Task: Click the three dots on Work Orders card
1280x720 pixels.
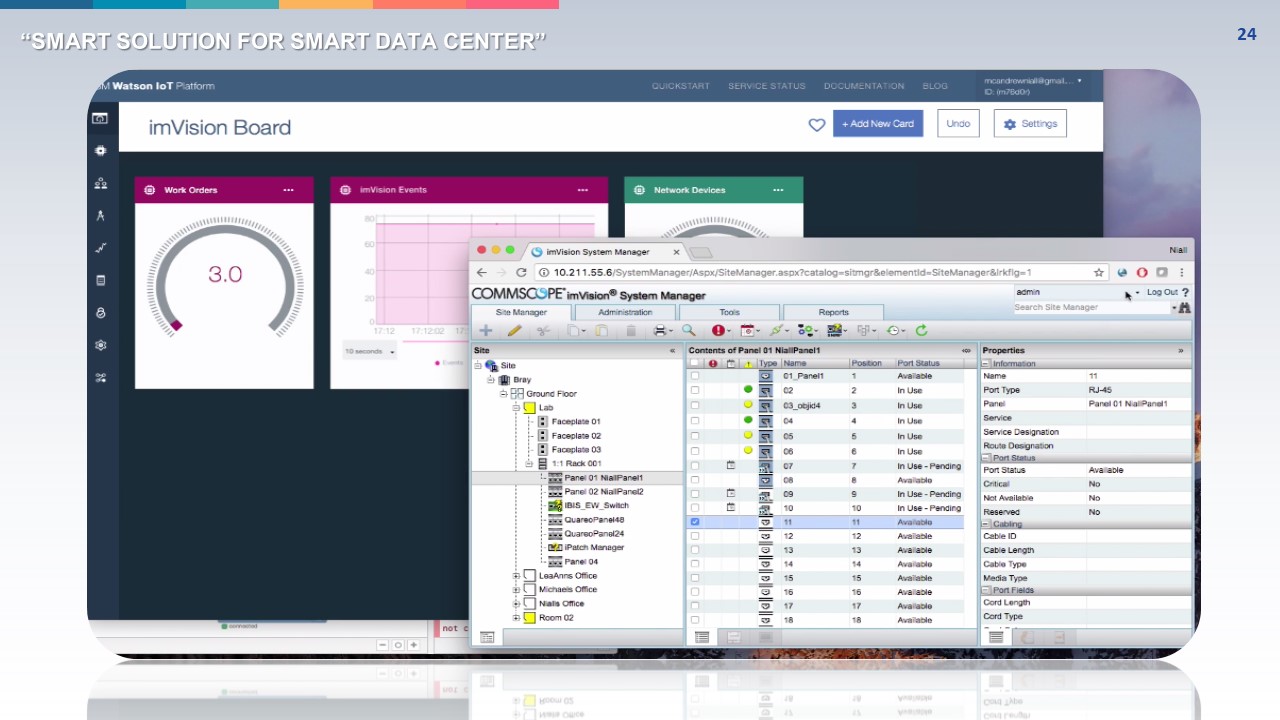Action: (x=288, y=190)
